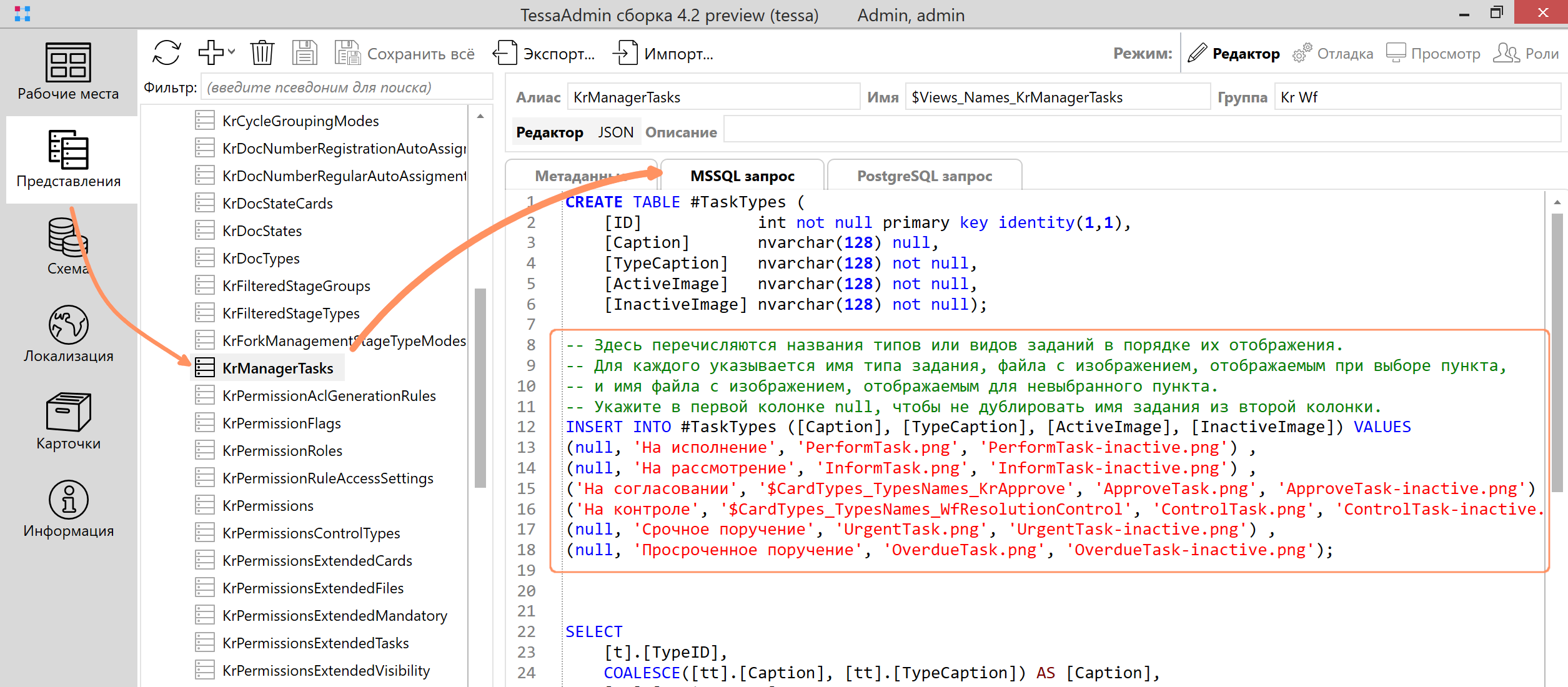Click the single floppy disk save icon
This screenshot has height=687, width=1568.
[305, 53]
